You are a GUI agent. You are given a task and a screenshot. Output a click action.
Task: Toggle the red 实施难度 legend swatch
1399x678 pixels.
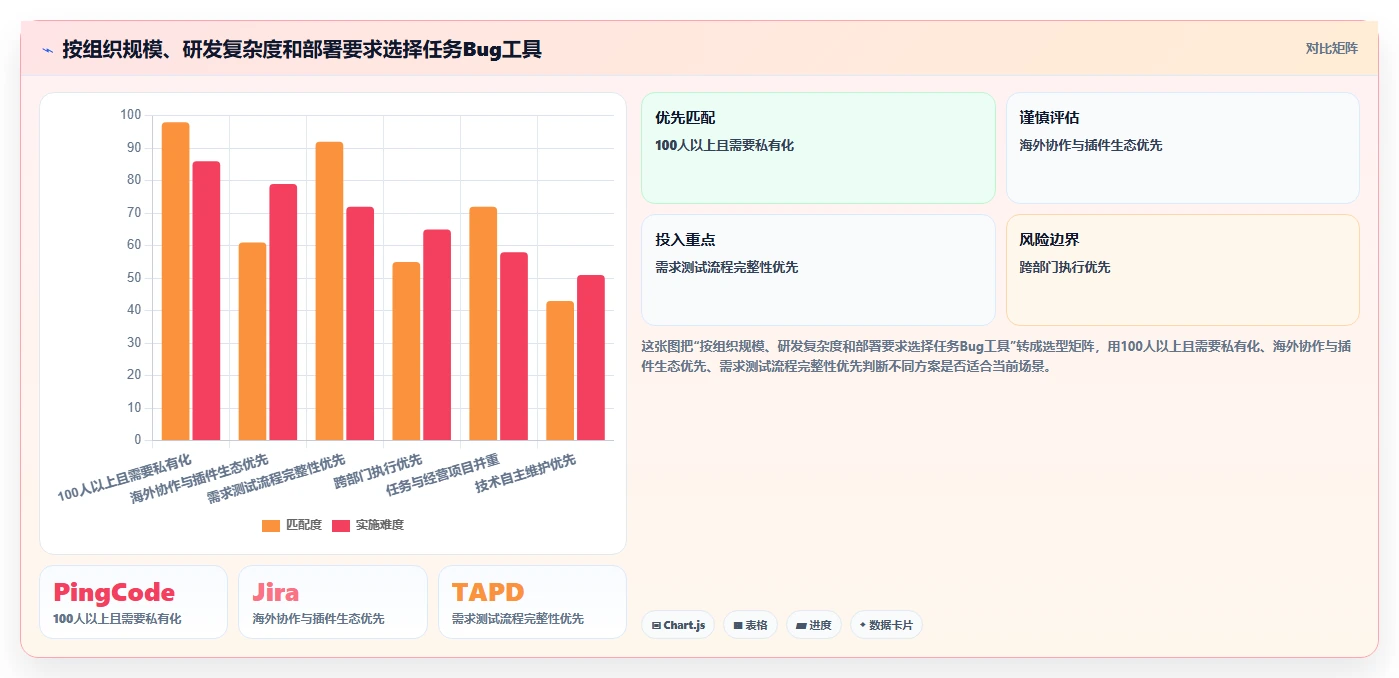pyautogui.click(x=341, y=525)
